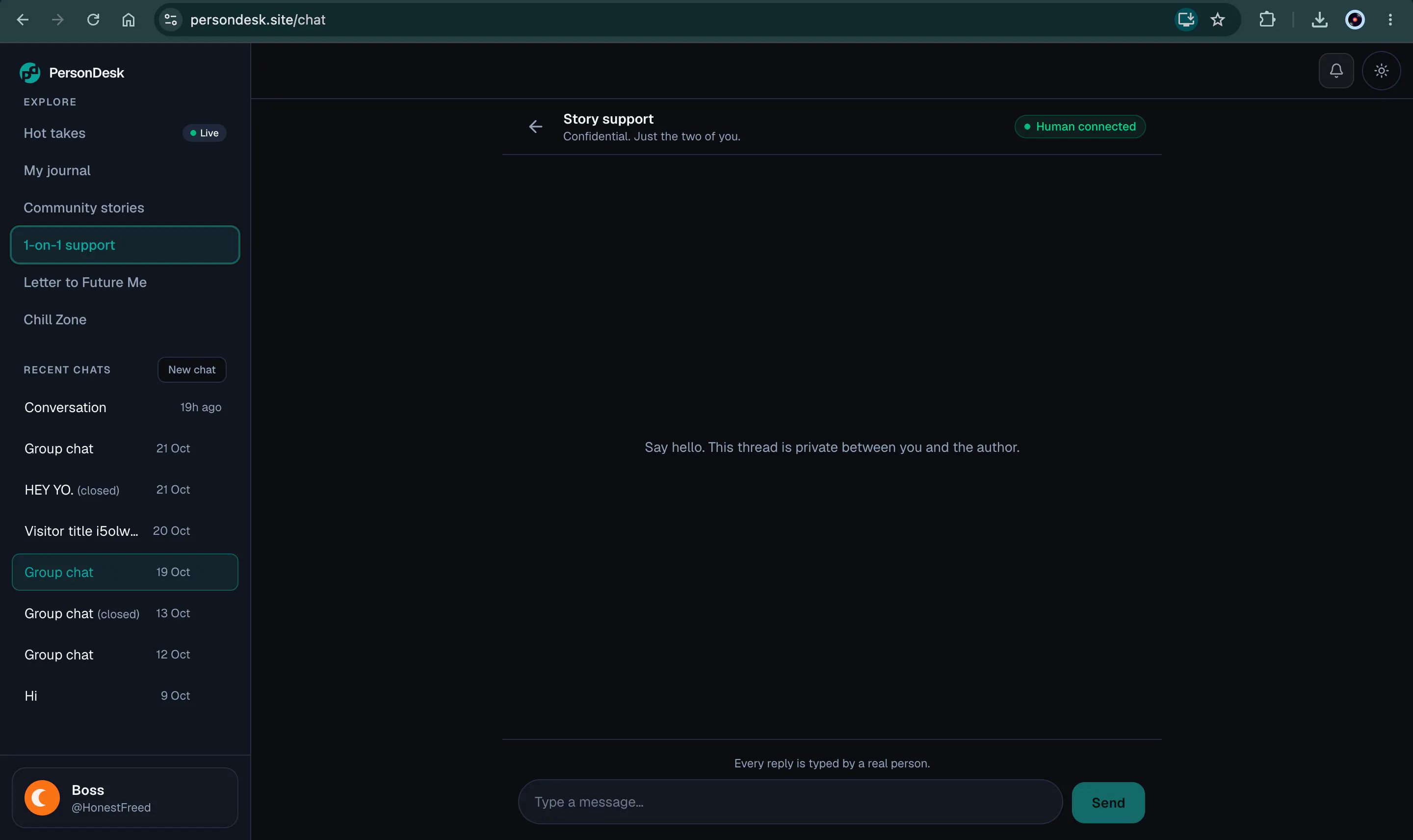
Task: Bookmark this page with the star
Action: pos(1217,20)
